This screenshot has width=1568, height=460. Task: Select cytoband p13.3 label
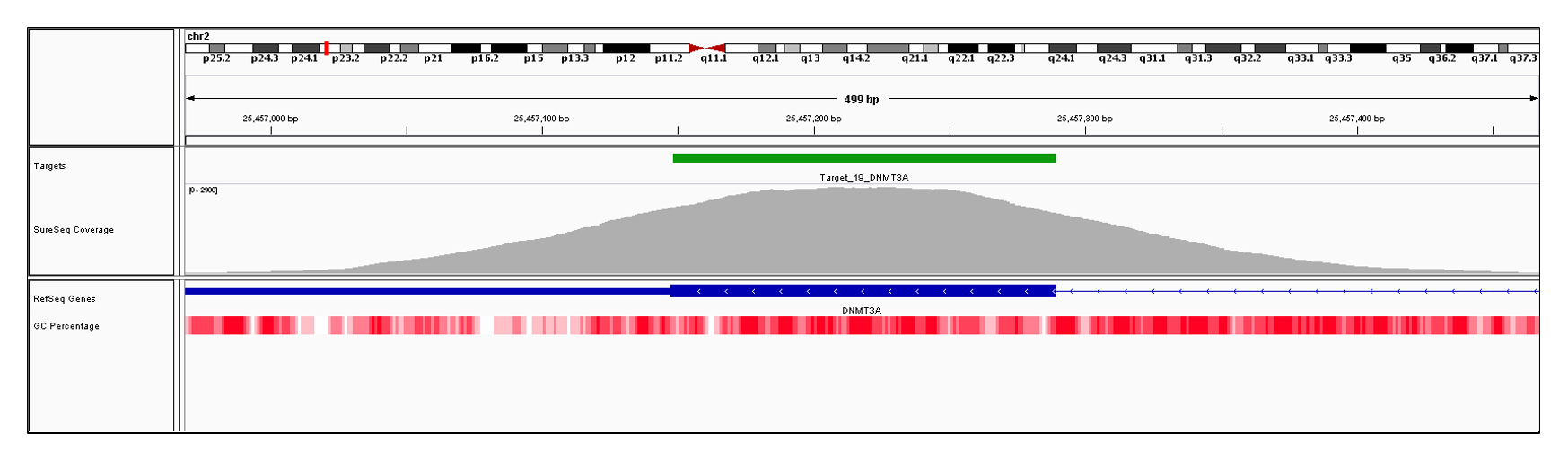(575, 58)
